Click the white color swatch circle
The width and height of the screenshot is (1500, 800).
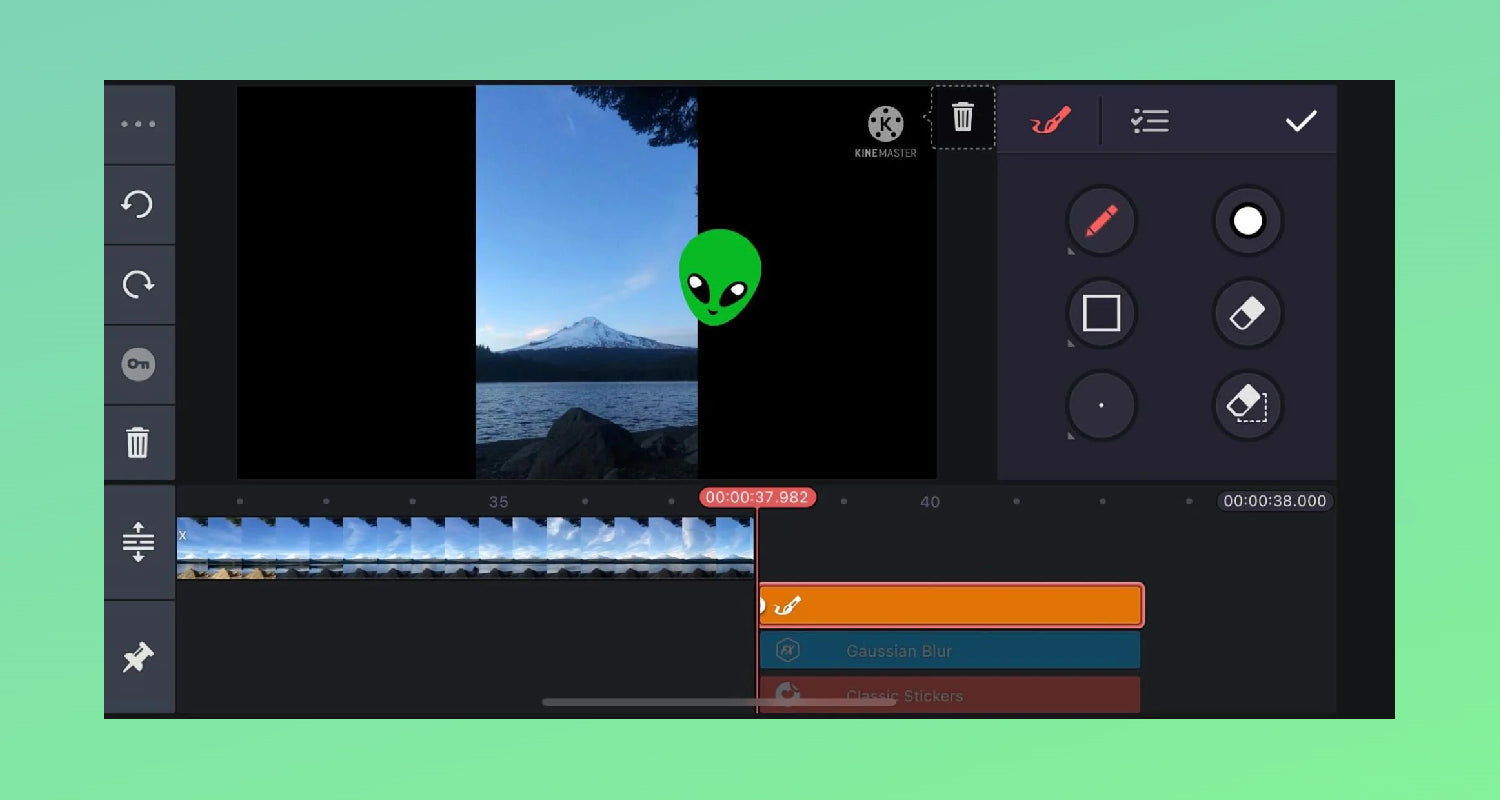point(1247,221)
